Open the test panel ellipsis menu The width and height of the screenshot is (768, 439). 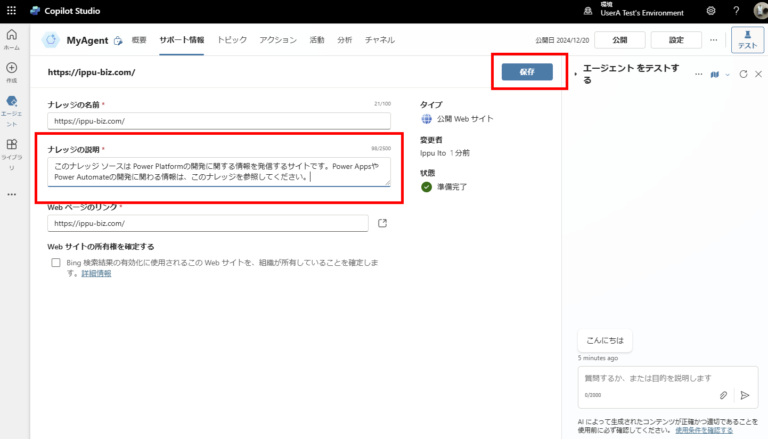(x=698, y=74)
